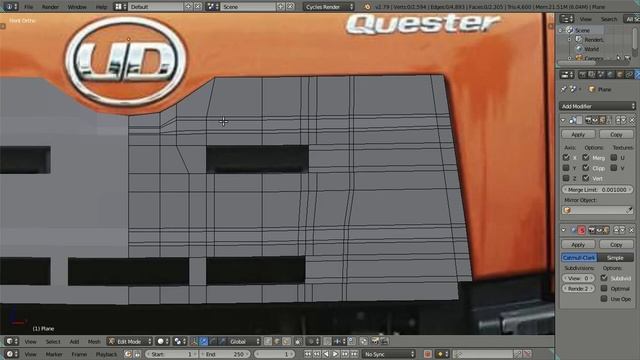
Task: Toggle Subdivide UVs checkbox
Action: pyautogui.click(x=604, y=278)
